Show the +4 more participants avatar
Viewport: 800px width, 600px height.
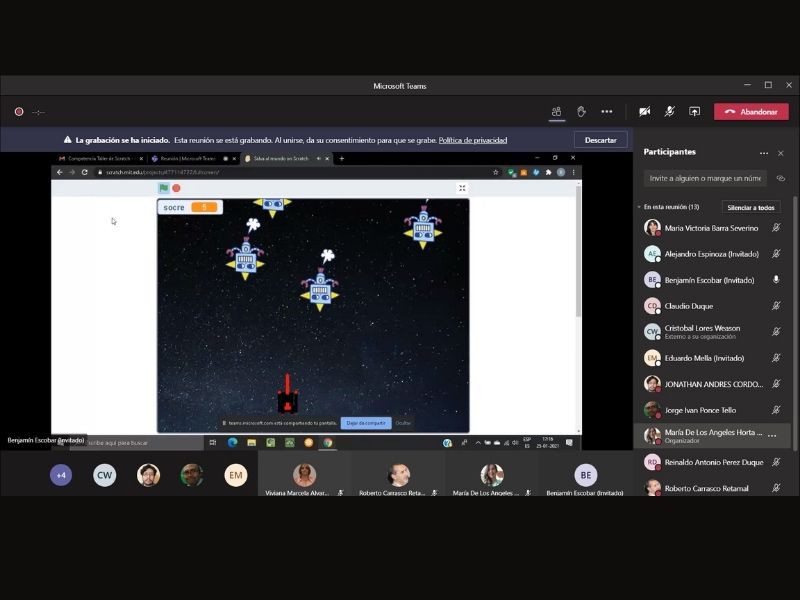(x=61, y=475)
